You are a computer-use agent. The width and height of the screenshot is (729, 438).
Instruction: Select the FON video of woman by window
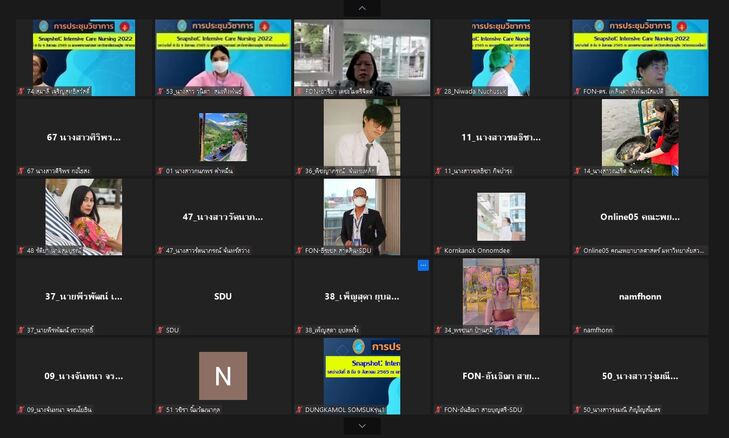pos(362,58)
